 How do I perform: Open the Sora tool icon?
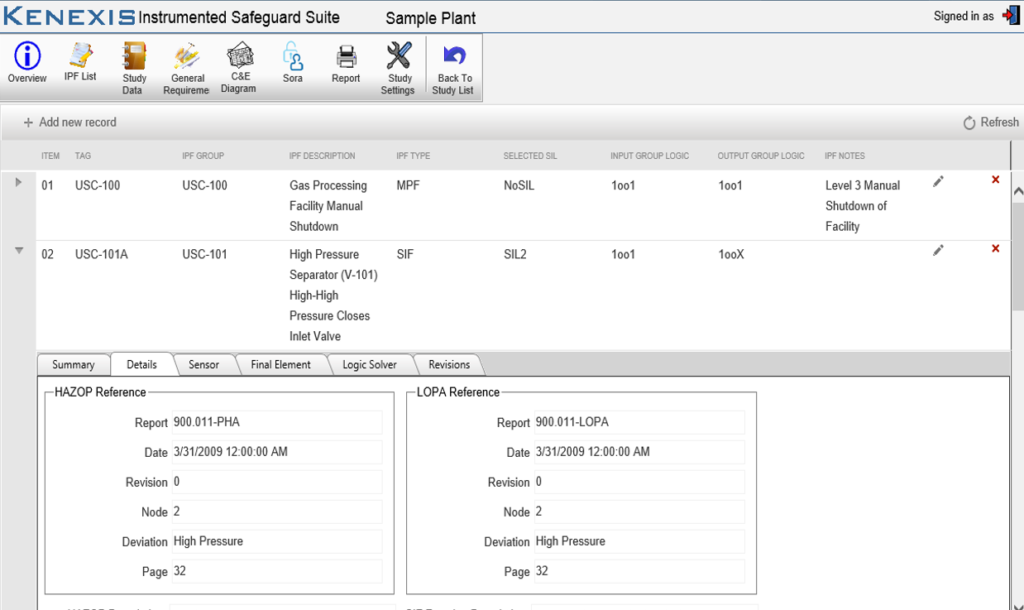[x=292, y=64]
